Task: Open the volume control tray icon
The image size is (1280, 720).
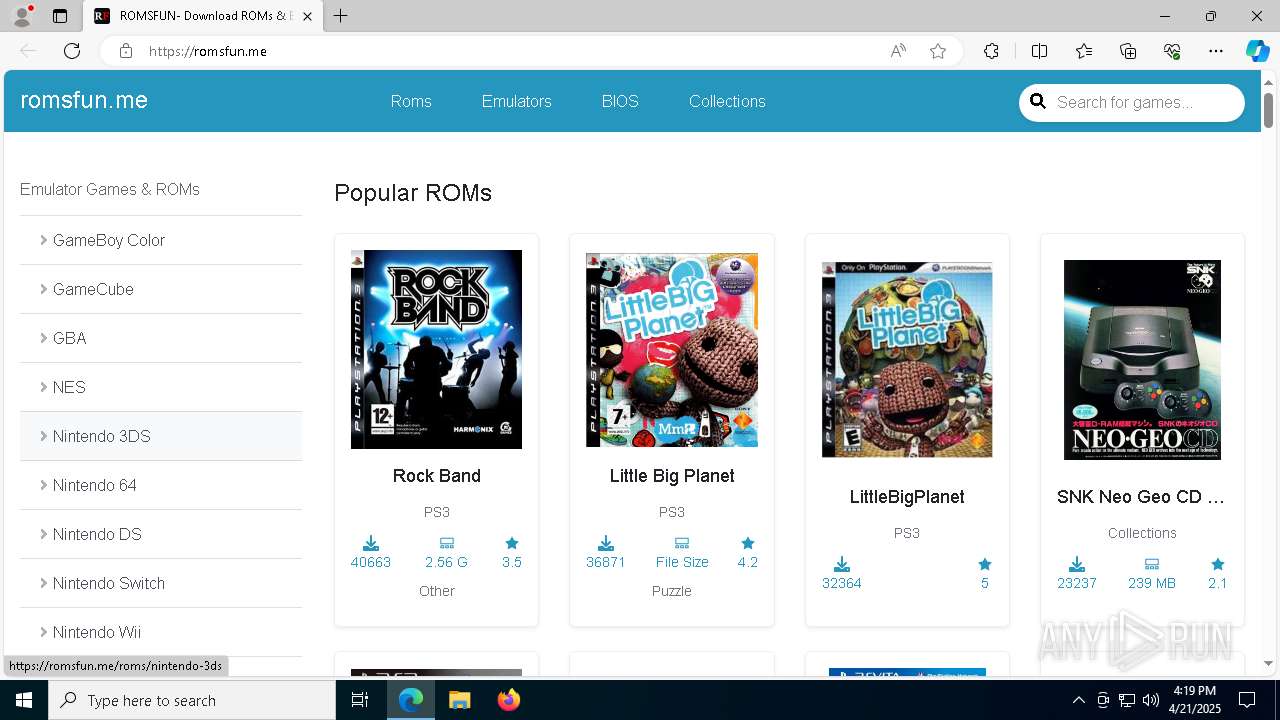Action: [x=1150, y=700]
